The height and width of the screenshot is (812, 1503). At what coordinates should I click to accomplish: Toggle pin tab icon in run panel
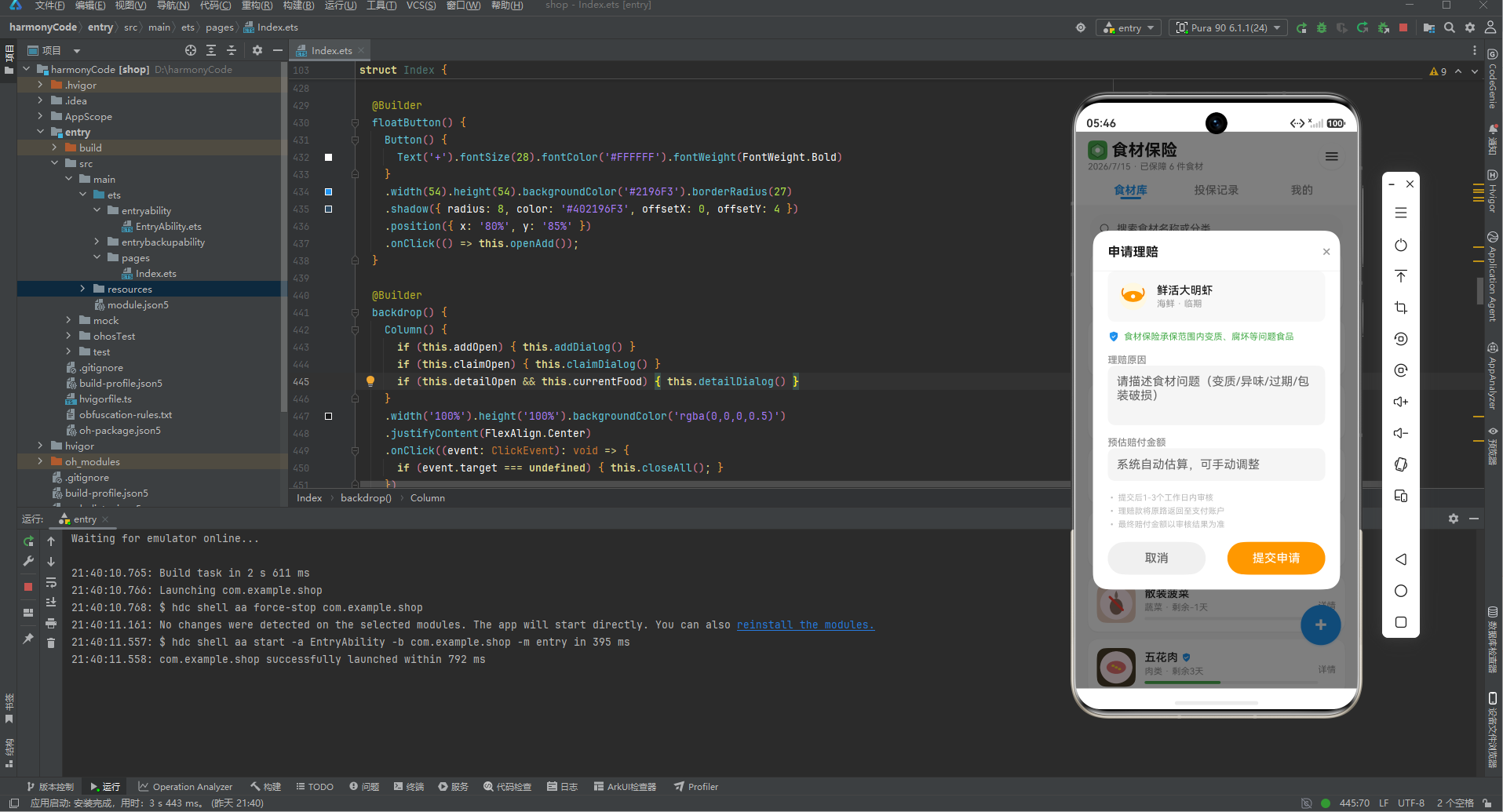[x=28, y=639]
